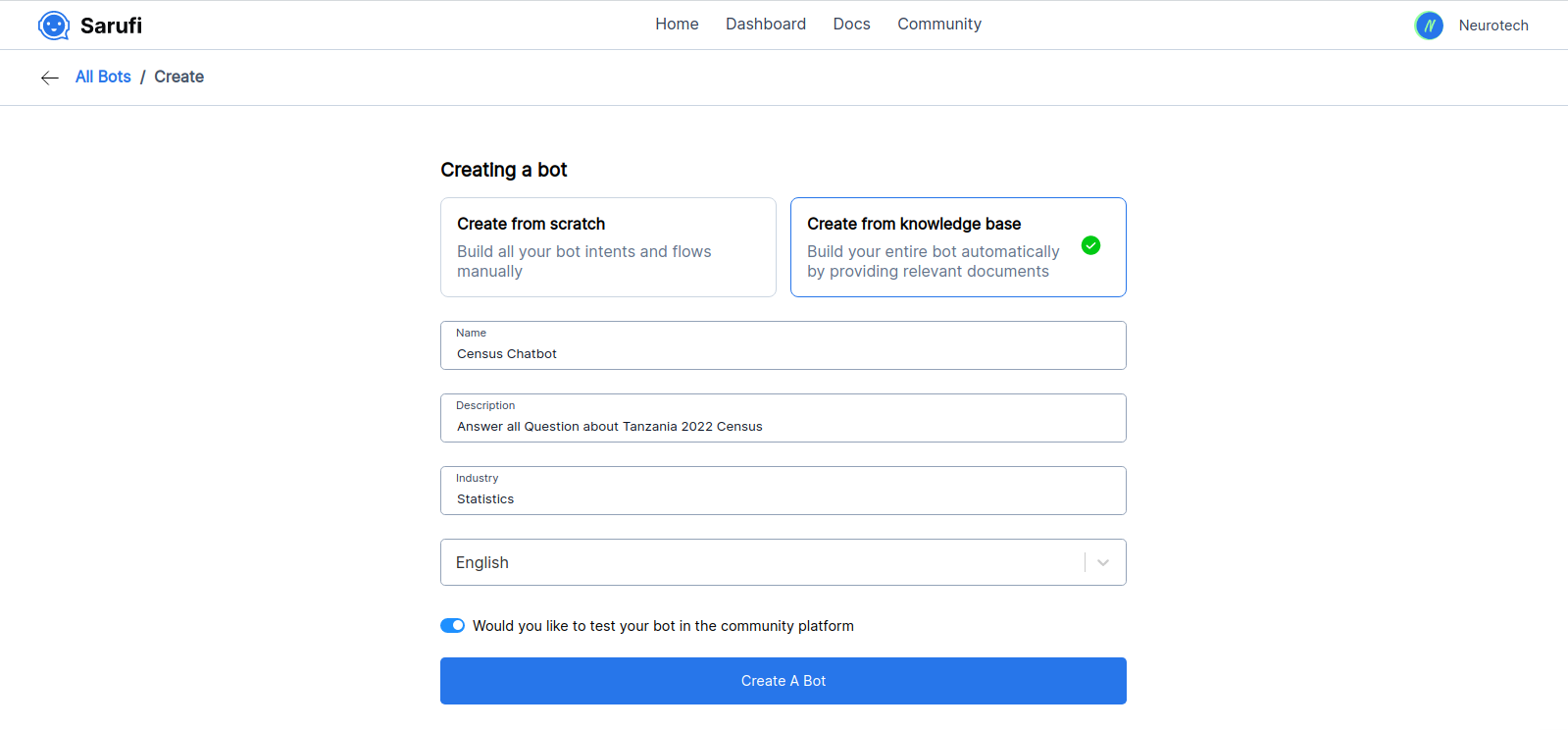Click the Create A Bot button
Screen dimensions: 1568x730
tap(783, 680)
